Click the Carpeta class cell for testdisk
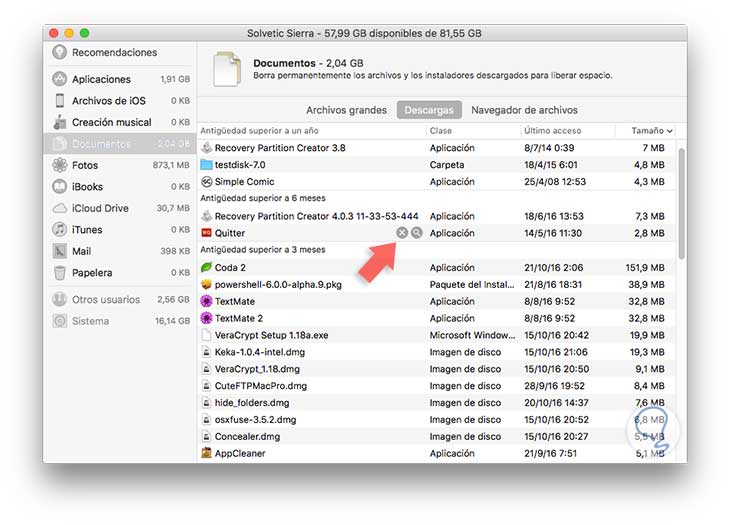 pos(446,165)
